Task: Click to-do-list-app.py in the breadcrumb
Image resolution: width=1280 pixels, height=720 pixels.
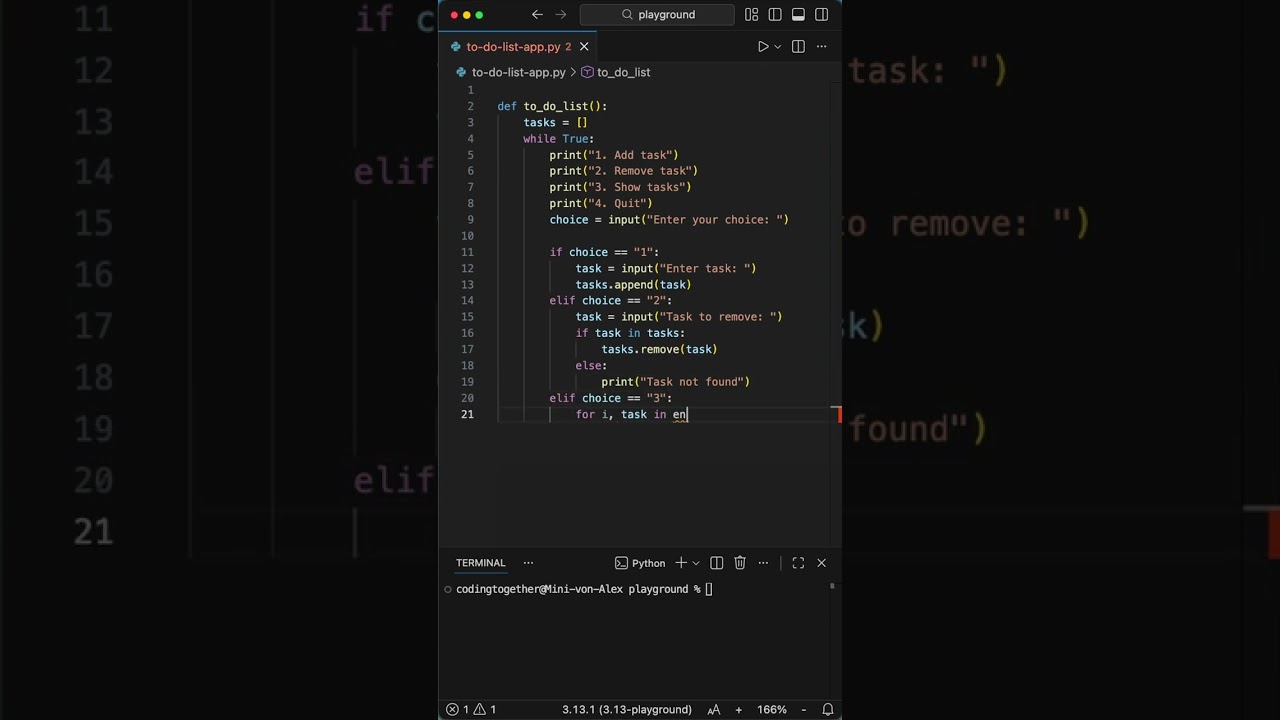Action: [x=518, y=73]
